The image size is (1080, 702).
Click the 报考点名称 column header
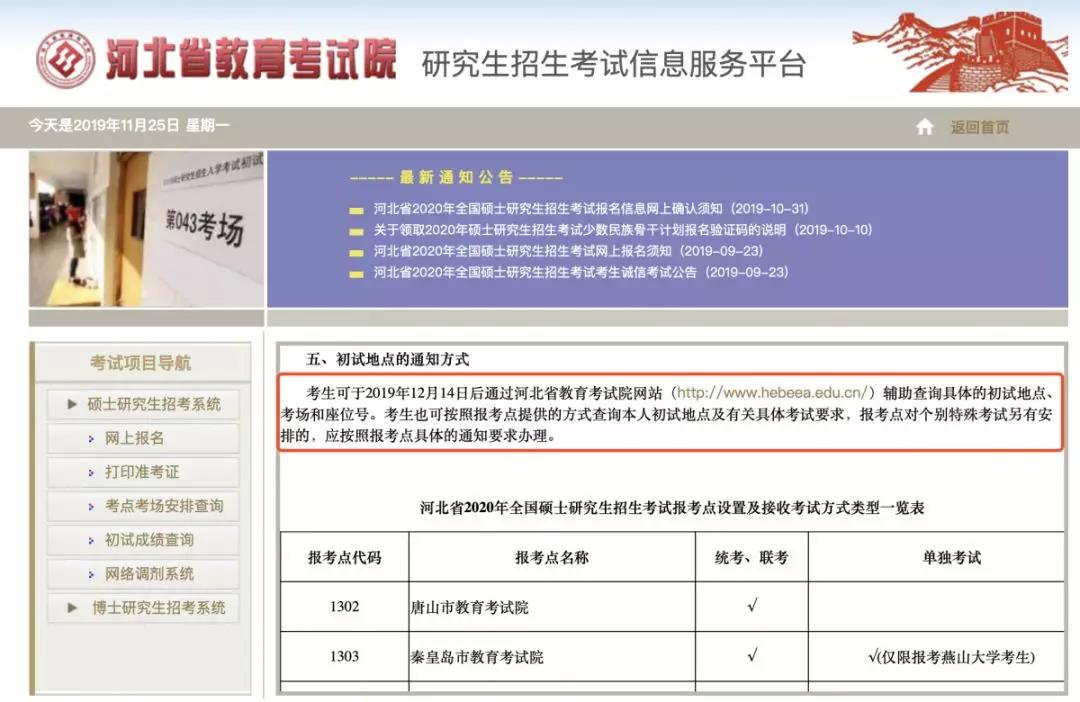point(552,557)
